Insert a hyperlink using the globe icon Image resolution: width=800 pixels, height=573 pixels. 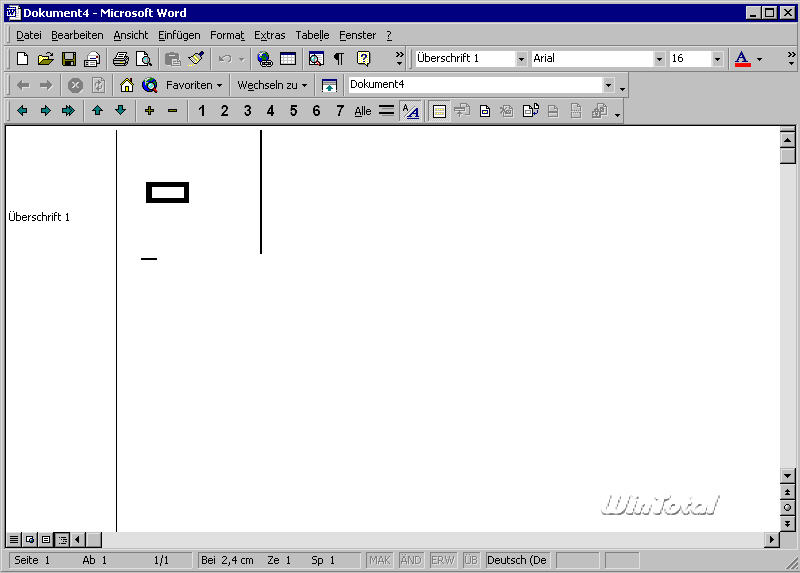point(264,59)
